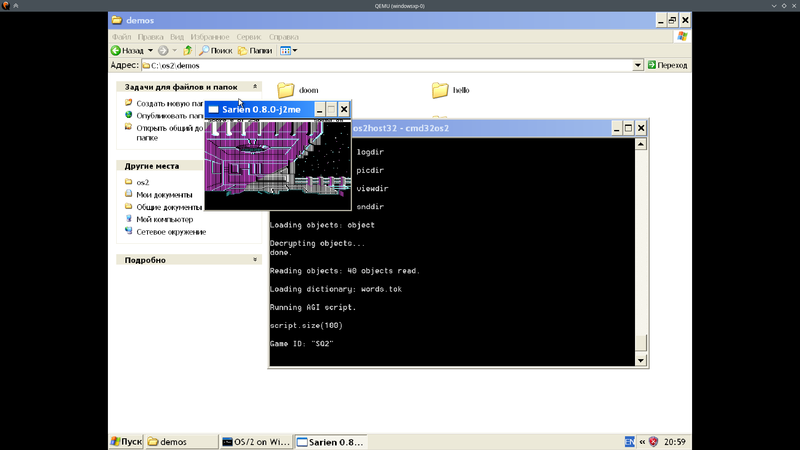
Task: Open the Файл menu
Action: [121, 37]
